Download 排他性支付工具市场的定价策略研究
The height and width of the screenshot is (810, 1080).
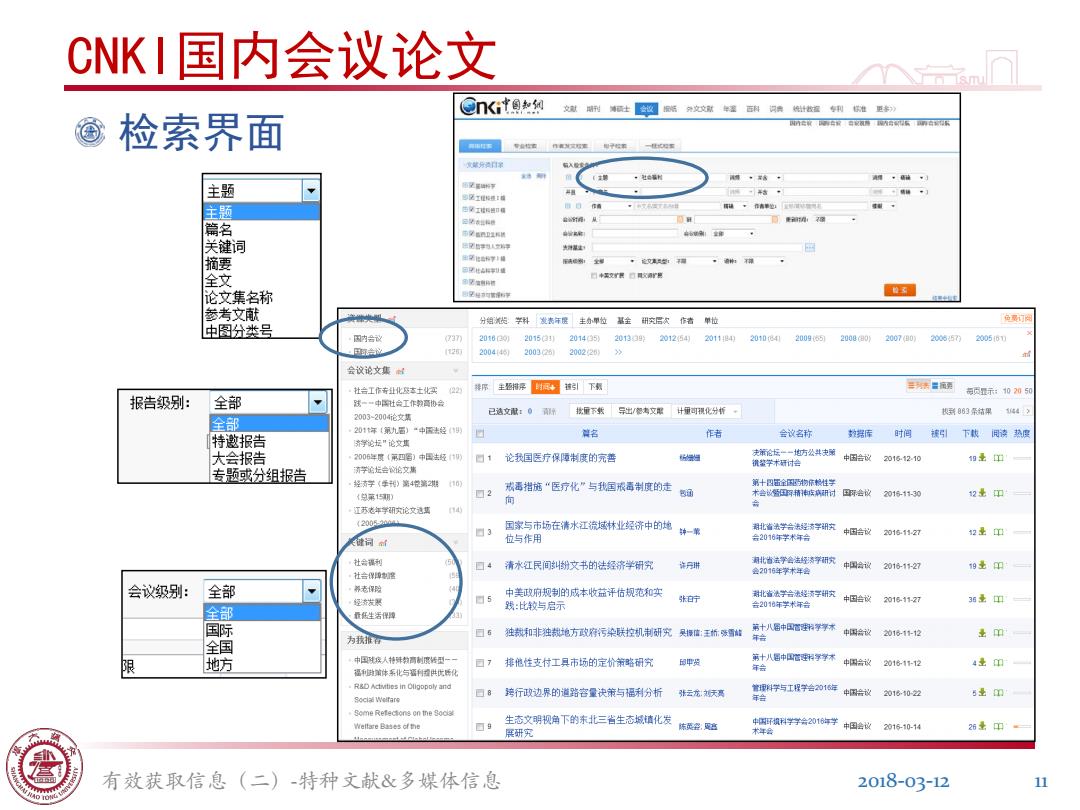pos(982,662)
